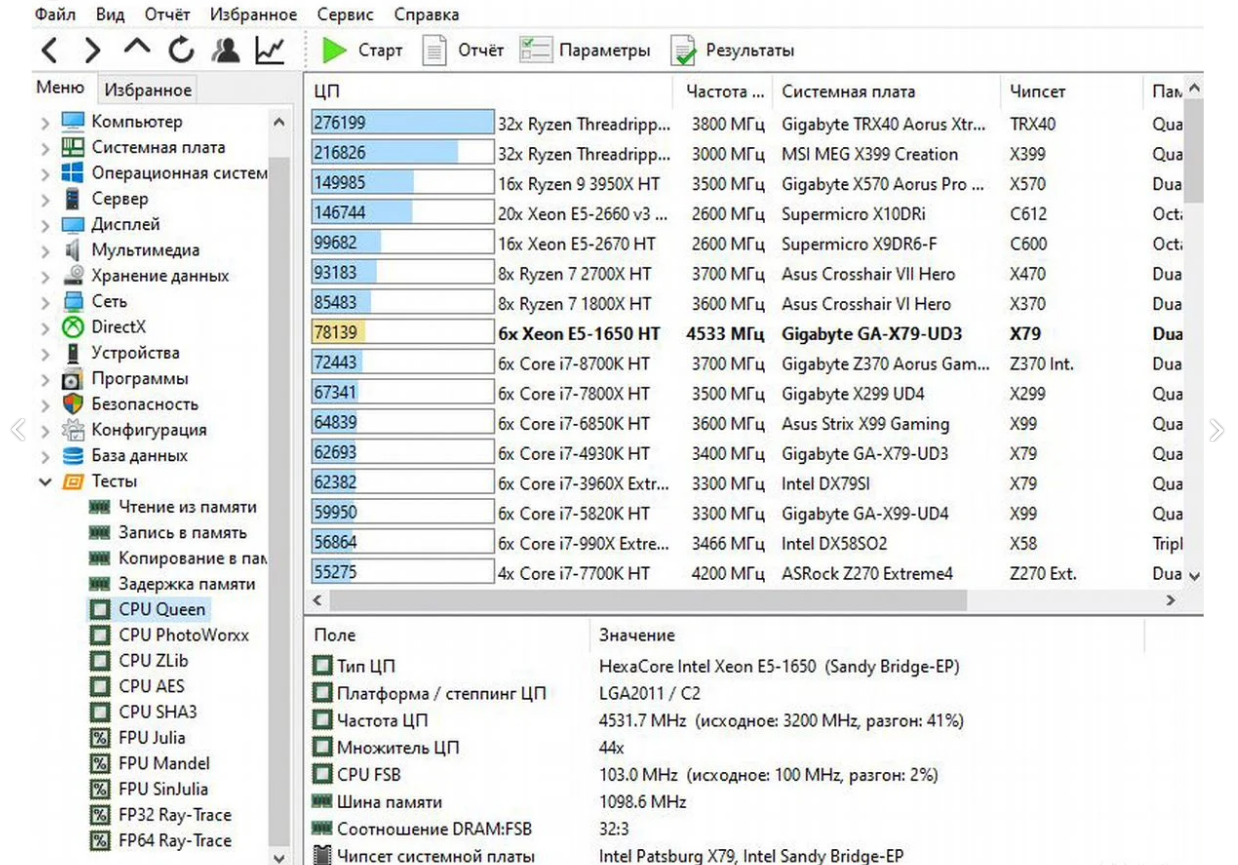The height and width of the screenshot is (865, 1238).
Task: Click the results table vertical scrollbar
Action: click(x=1192, y=153)
